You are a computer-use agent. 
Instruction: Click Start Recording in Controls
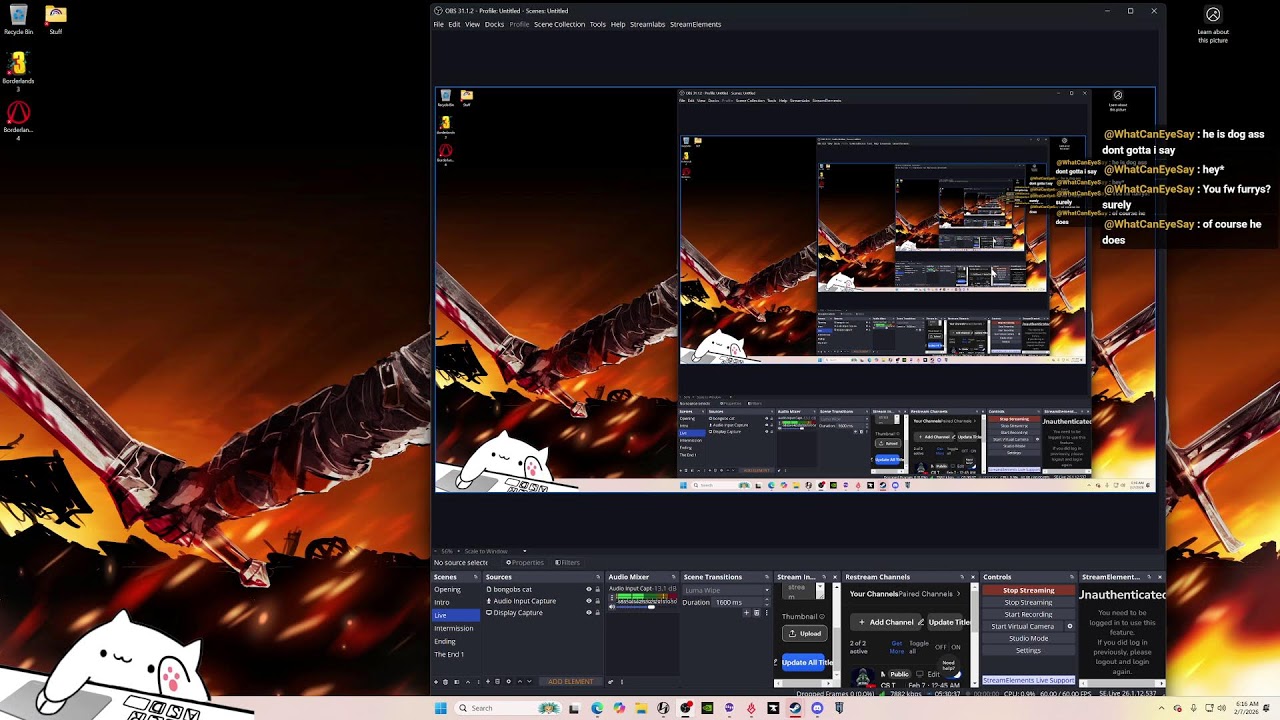1028,614
